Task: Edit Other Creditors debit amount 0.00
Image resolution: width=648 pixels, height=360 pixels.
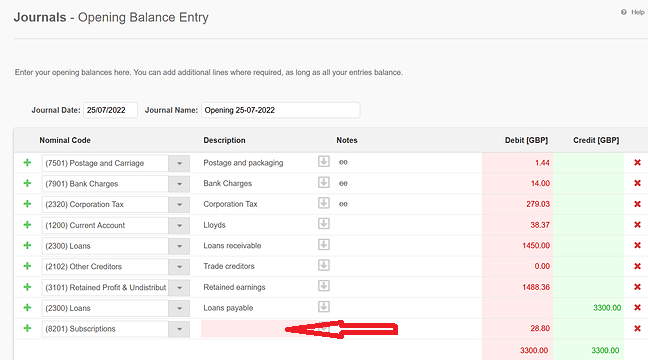Action: [517, 267]
